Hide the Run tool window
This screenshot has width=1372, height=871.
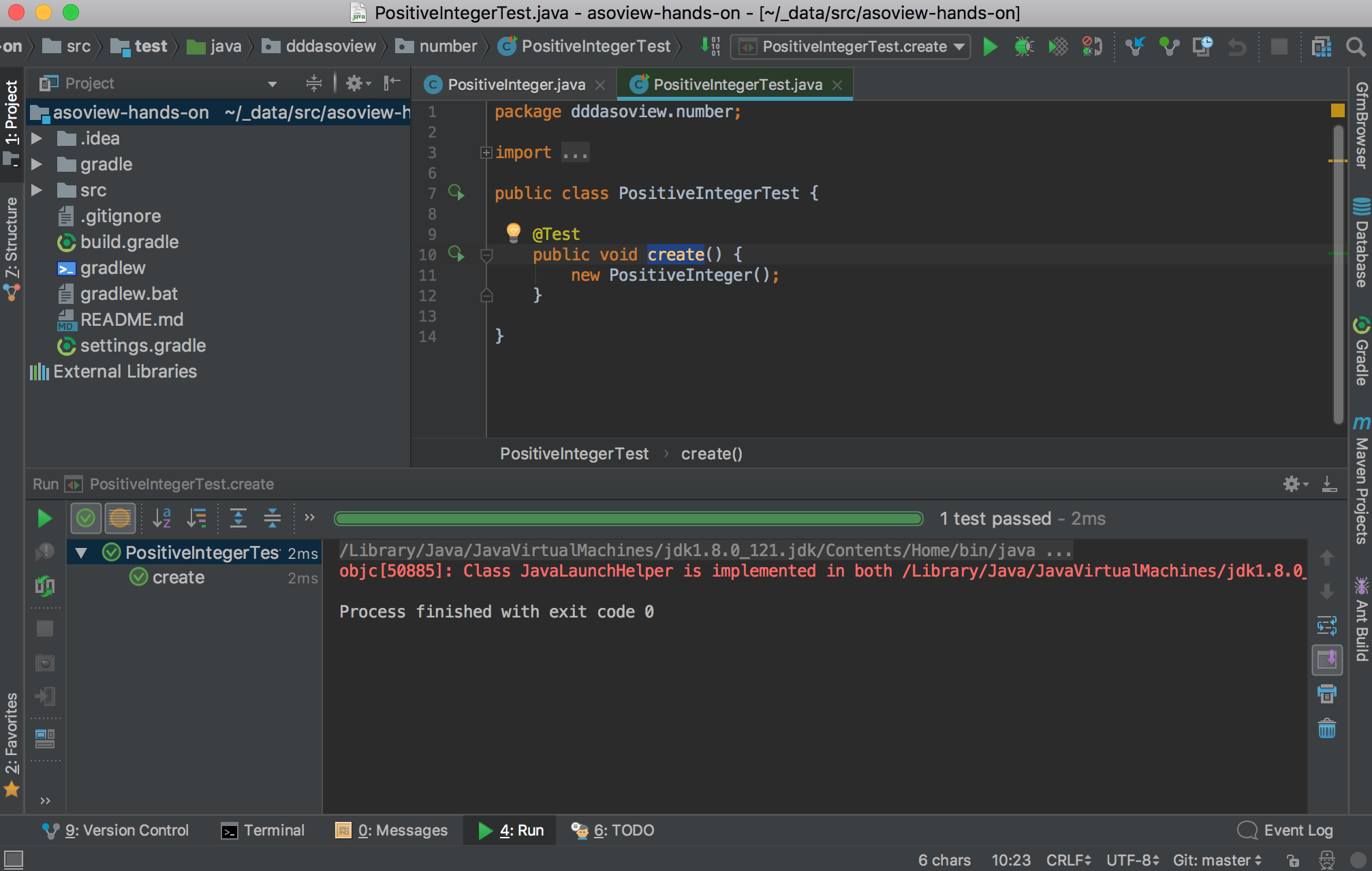click(1329, 484)
